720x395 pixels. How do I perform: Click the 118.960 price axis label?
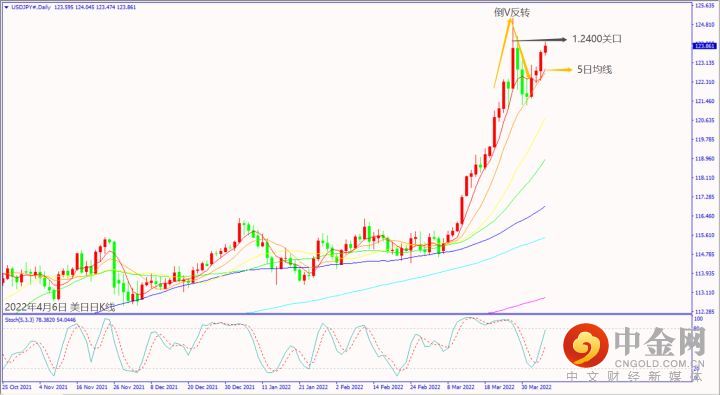pos(705,158)
